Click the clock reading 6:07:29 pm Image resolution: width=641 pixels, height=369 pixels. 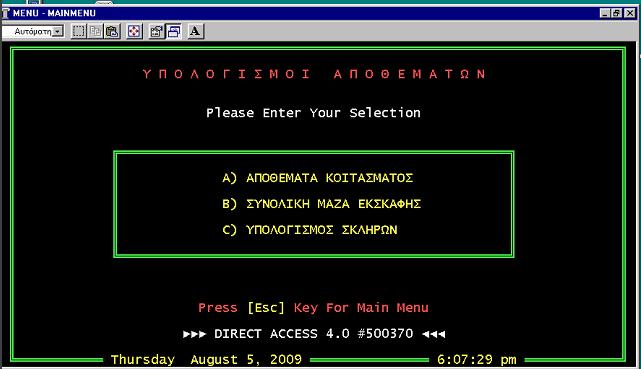click(477, 360)
